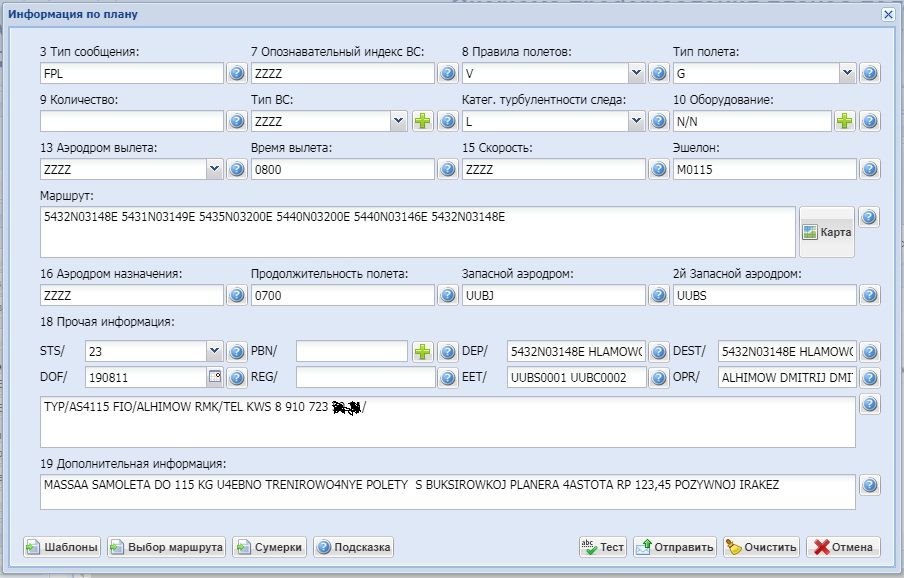Screen dimensions: 904x578
Task: Open the Аэродром вылета dropdown list
Action: point(214,169)
